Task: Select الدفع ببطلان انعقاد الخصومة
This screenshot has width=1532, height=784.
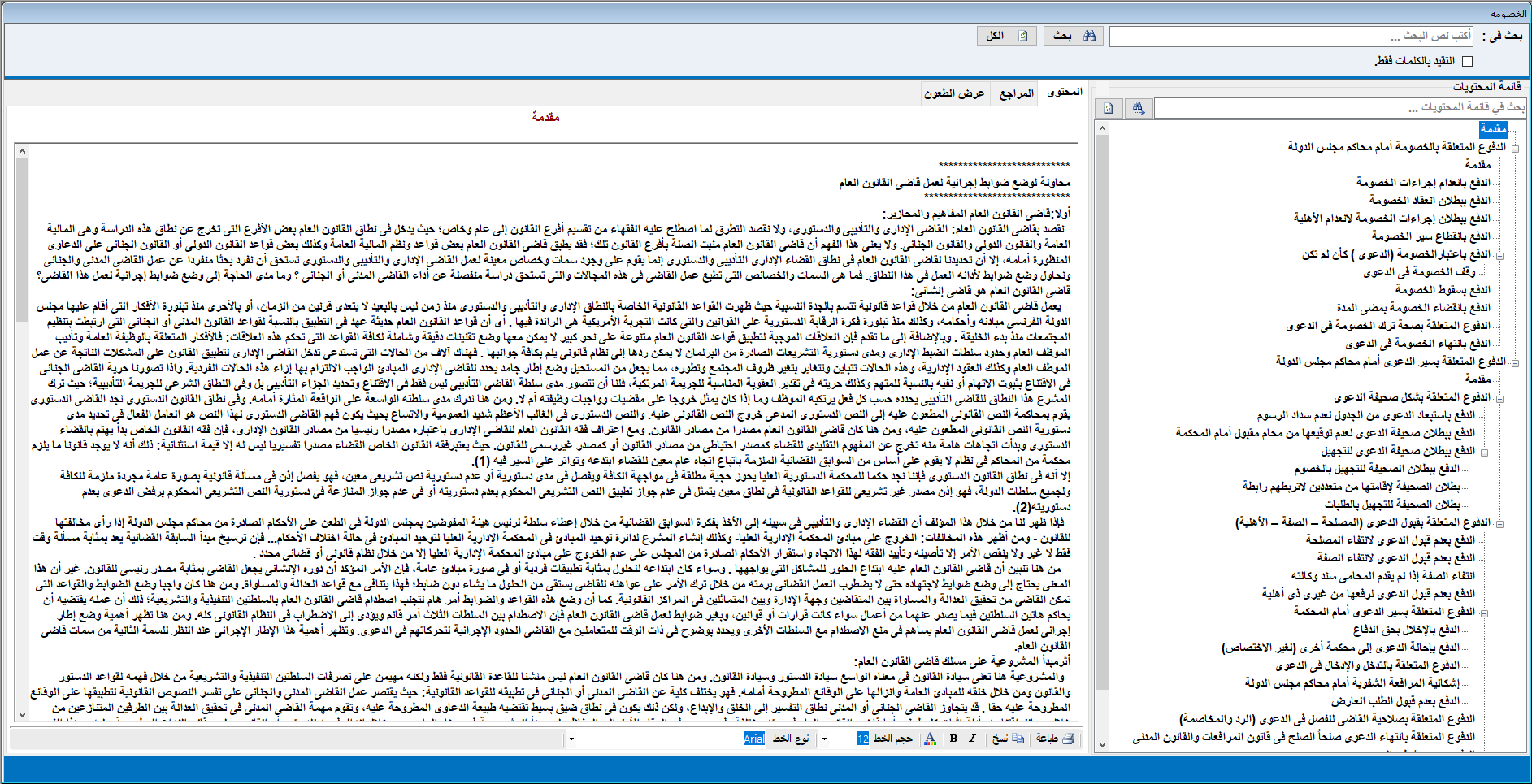Action: [x=1429, y=200]
